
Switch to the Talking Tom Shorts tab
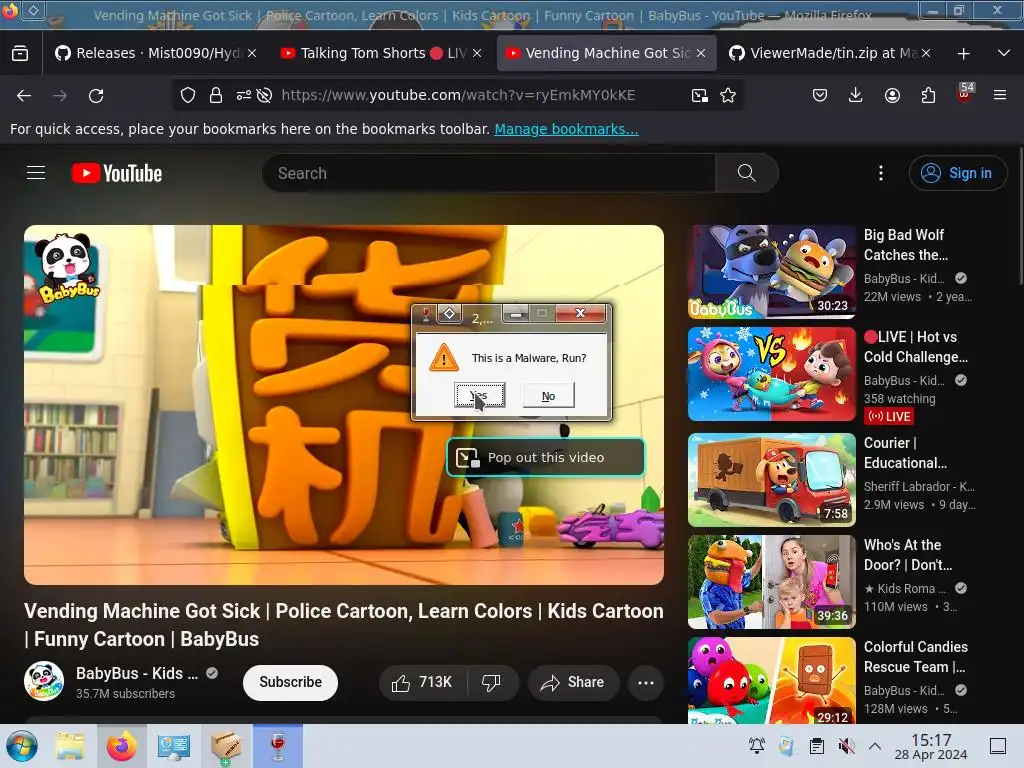pyautogui.click(x=381, y=53)
